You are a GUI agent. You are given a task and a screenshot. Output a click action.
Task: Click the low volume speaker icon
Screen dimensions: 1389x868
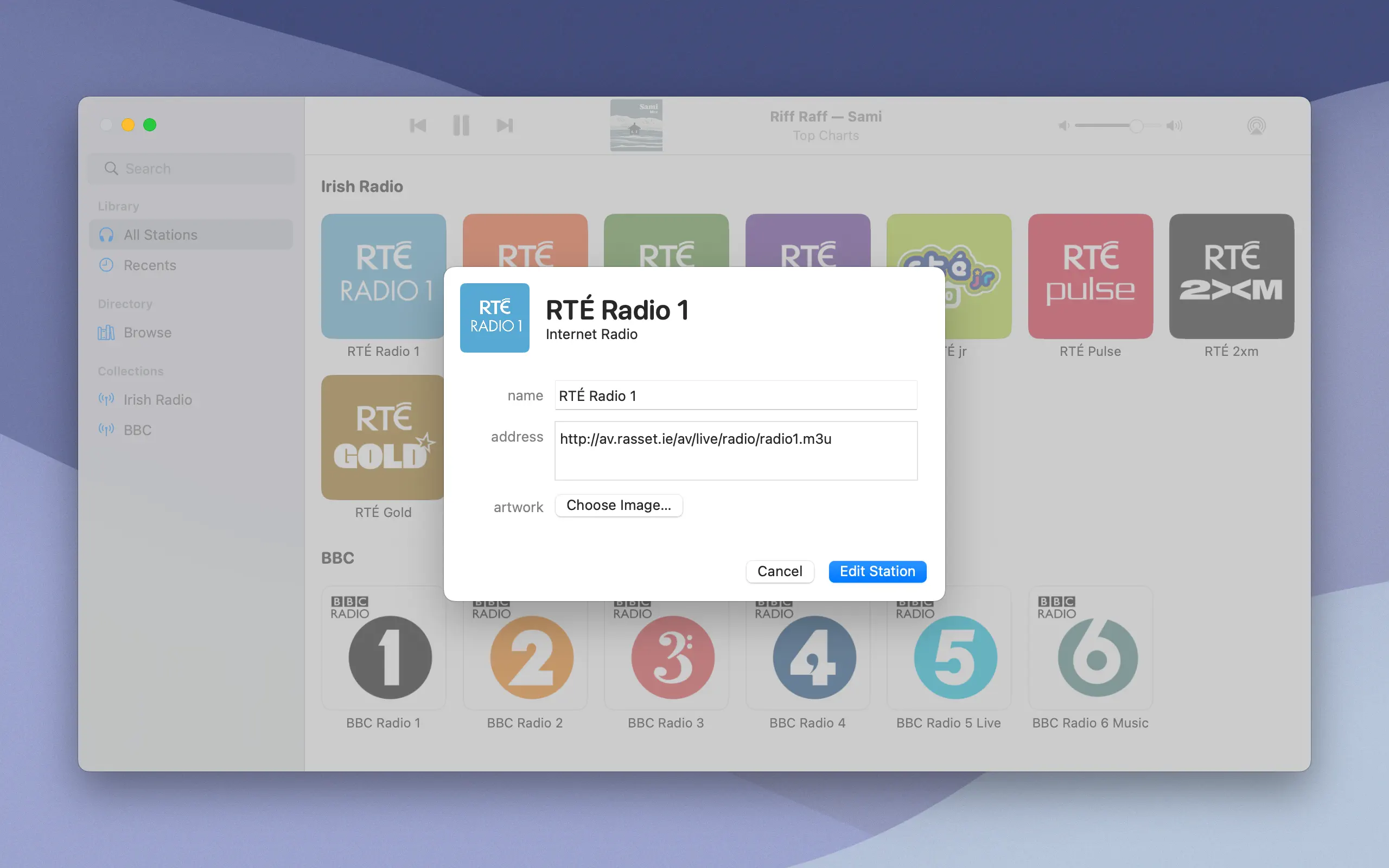click(x=1063, y=126)
